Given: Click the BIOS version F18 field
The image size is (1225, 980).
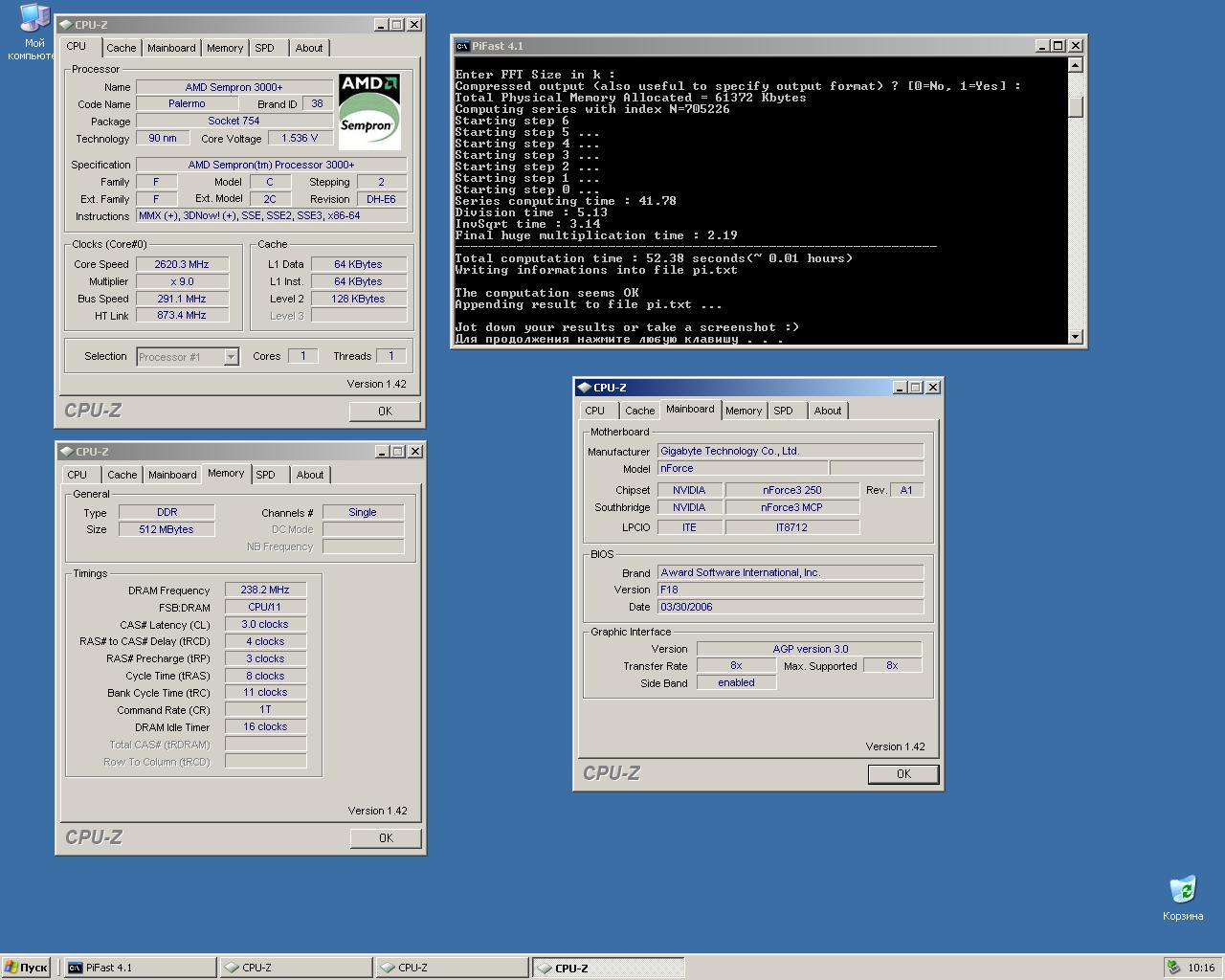Looking at the screenshot, I should (791, 590).
